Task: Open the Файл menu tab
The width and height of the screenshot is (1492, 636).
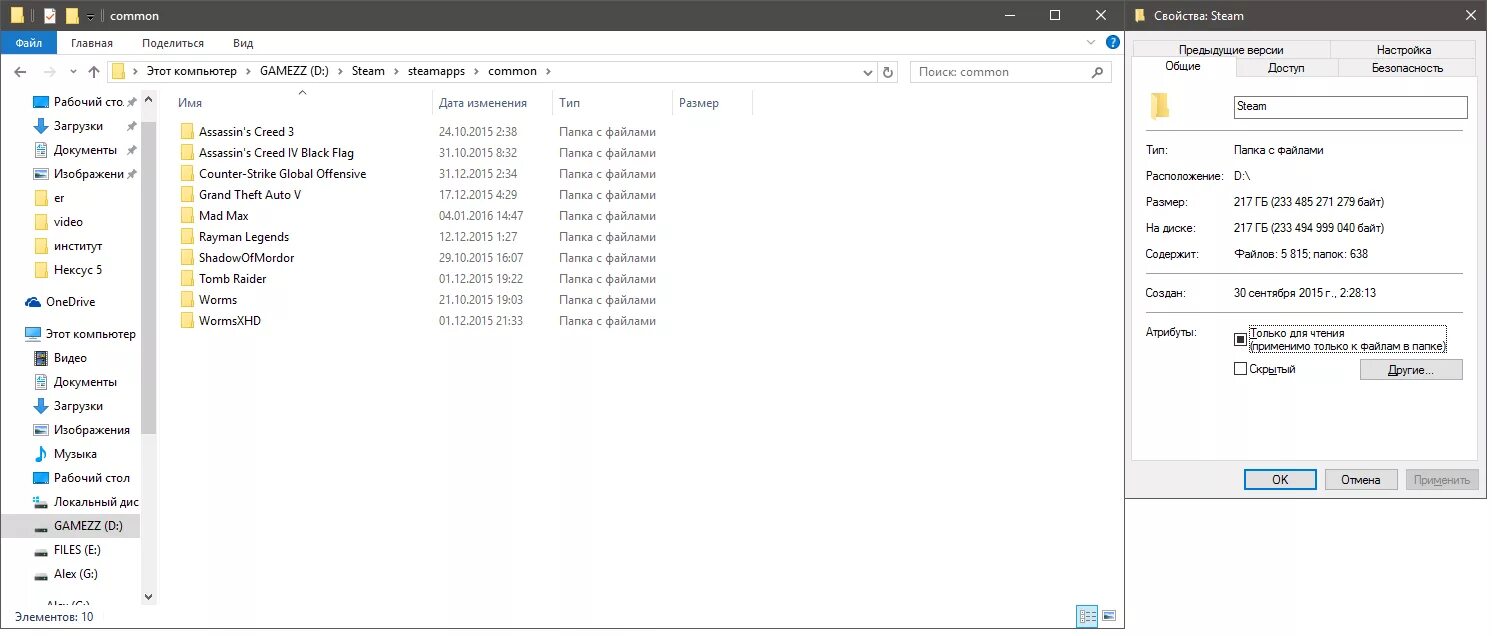Action: coord(29,43)
